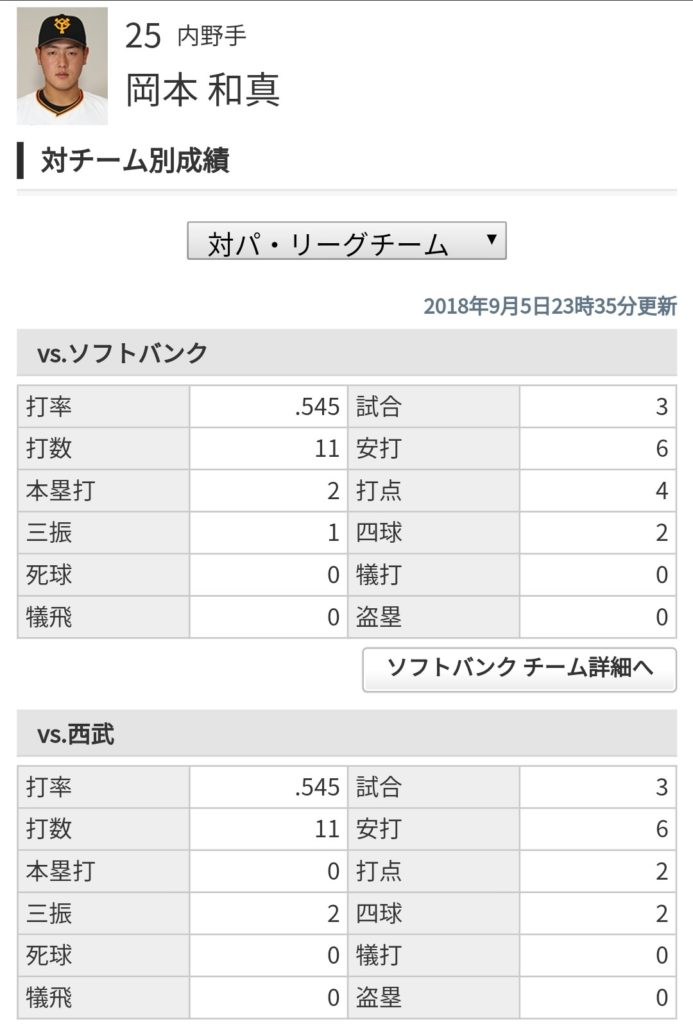
Task: Select the vs.ソフトバンク section header
Action: [346, 352]
